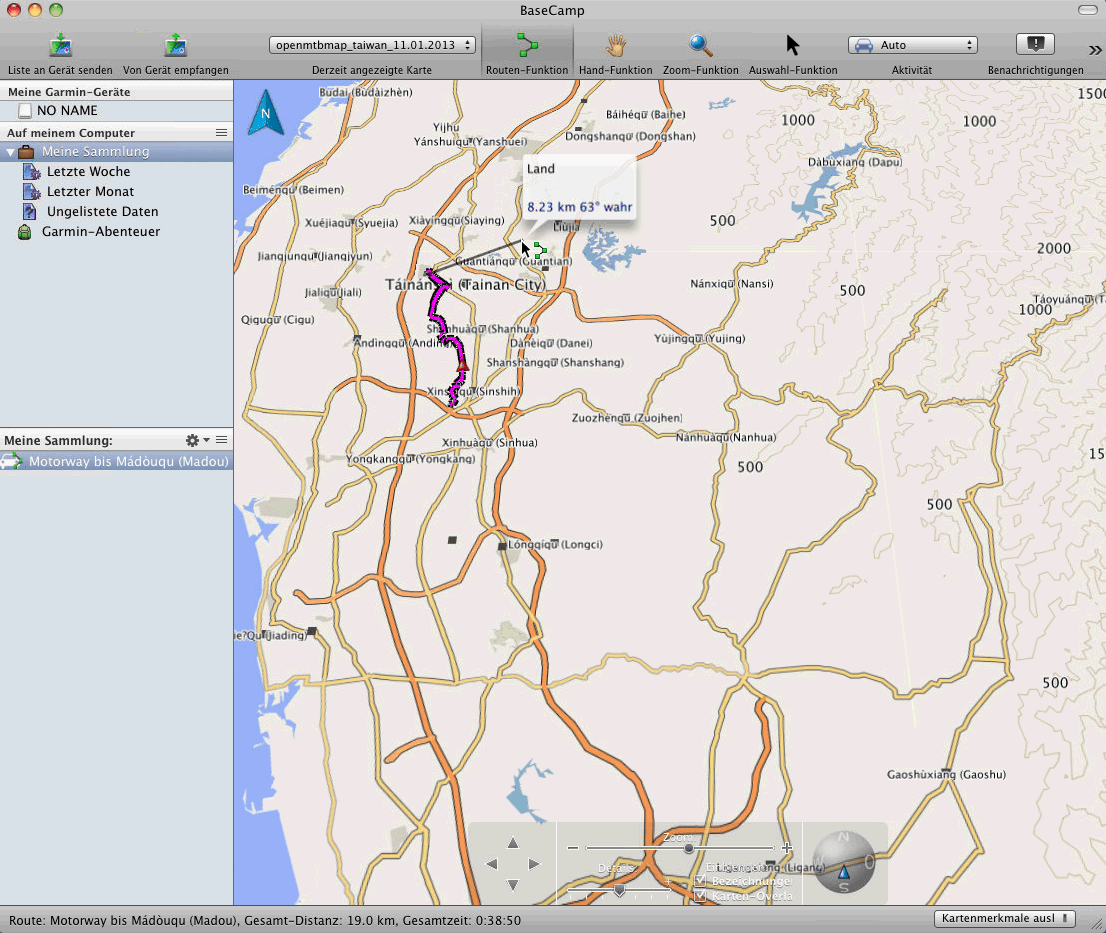The image size is (1106, 933).
Task: Select route Motorway bis Mádòuqu (Madou)
Action: click(116, 462)
